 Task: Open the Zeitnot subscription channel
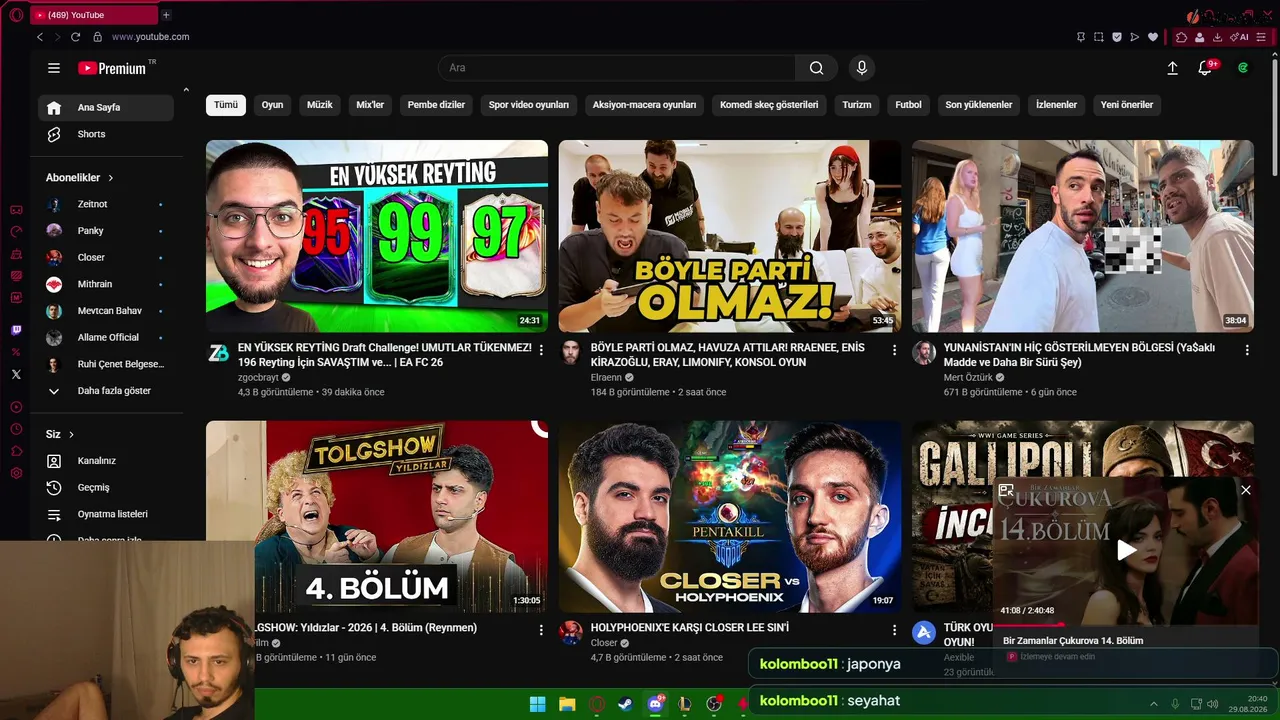pyautogui.click(x=106, y=204)
